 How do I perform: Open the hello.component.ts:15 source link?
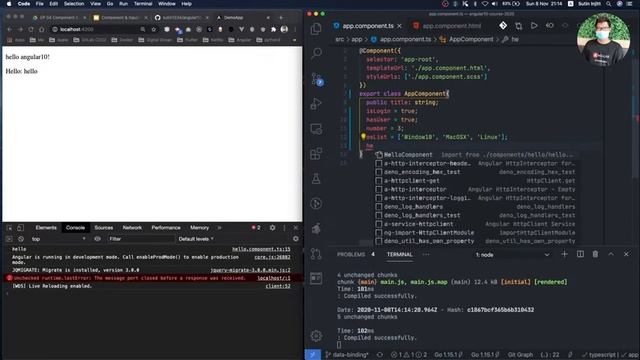261,249
